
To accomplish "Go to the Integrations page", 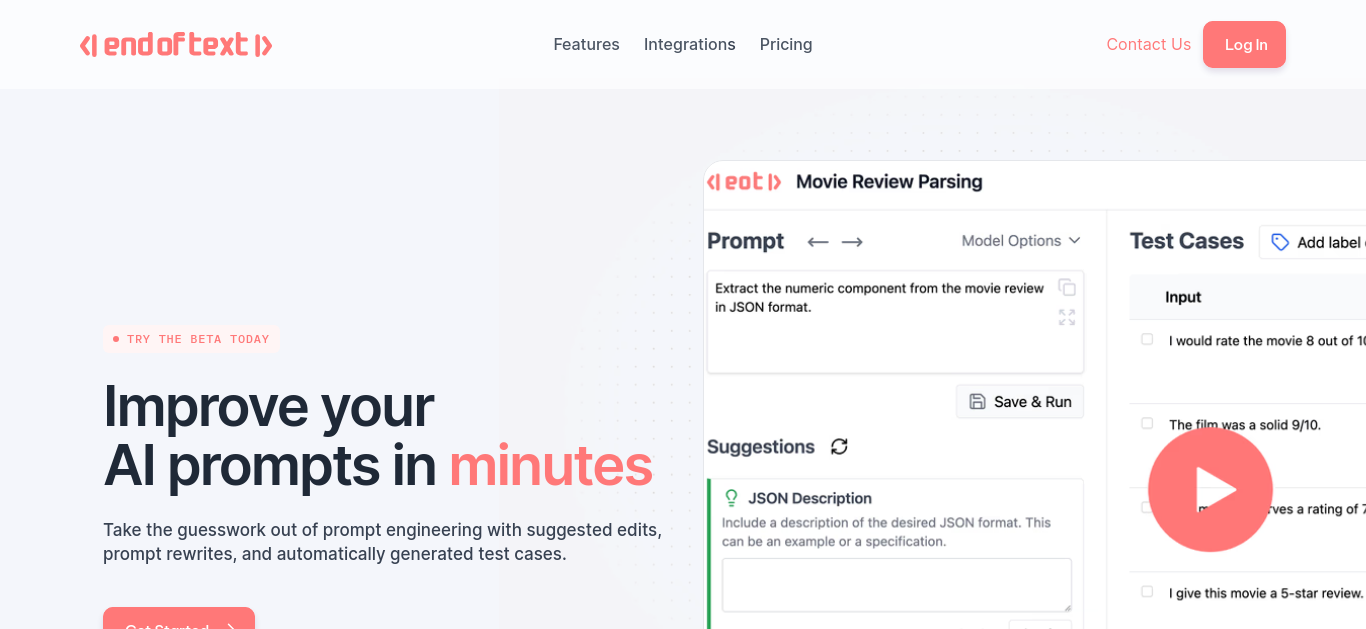I will point(689,45).
